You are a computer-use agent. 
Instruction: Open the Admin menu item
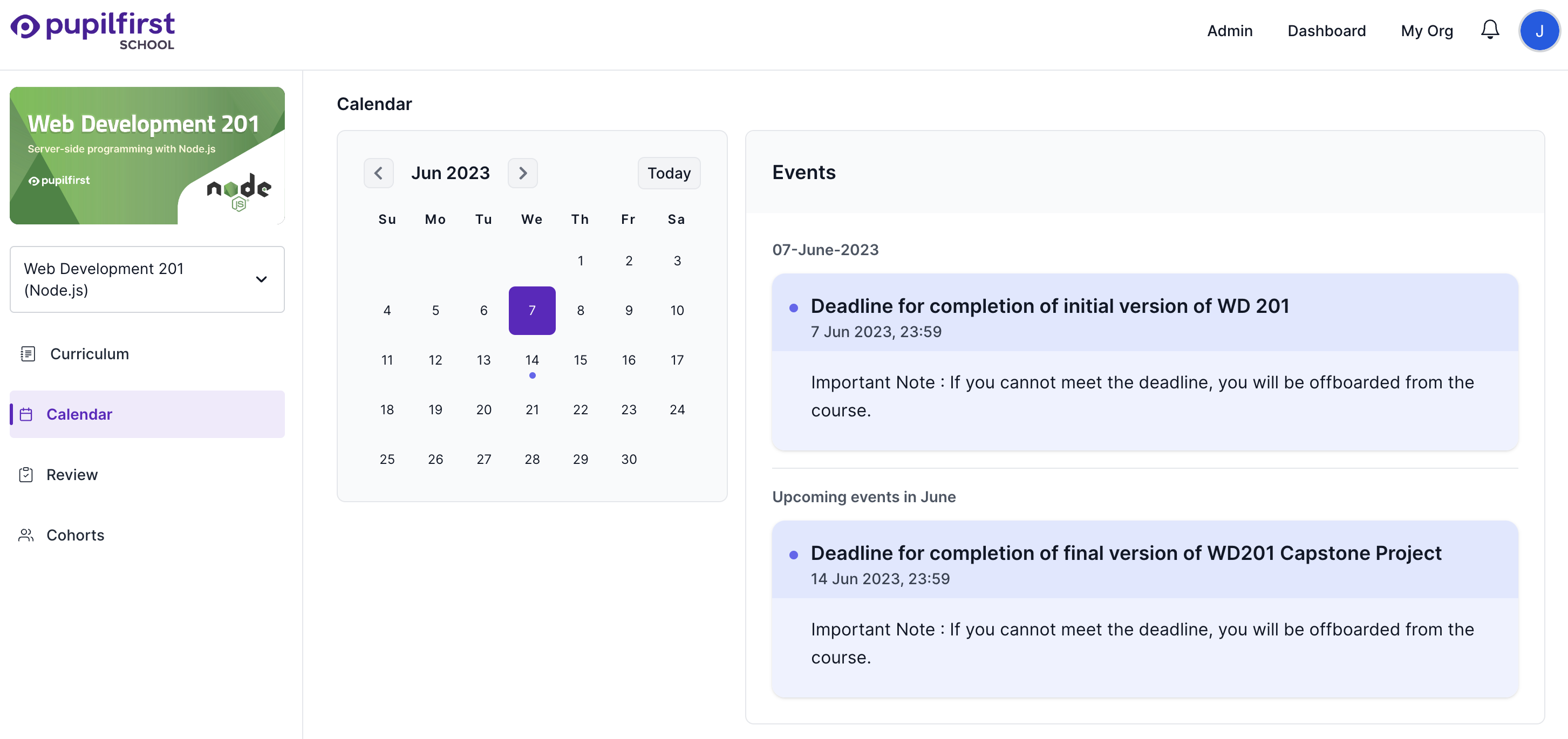point(1229,31)
